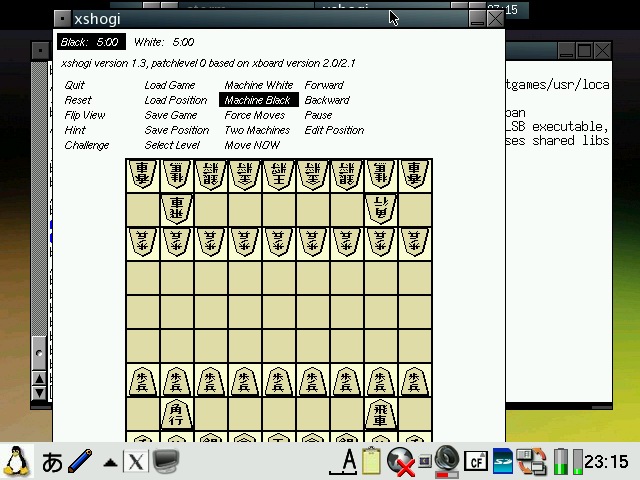Click the speaker volume icon in taskbar
The image size is (640, 480).
(446, 461)
